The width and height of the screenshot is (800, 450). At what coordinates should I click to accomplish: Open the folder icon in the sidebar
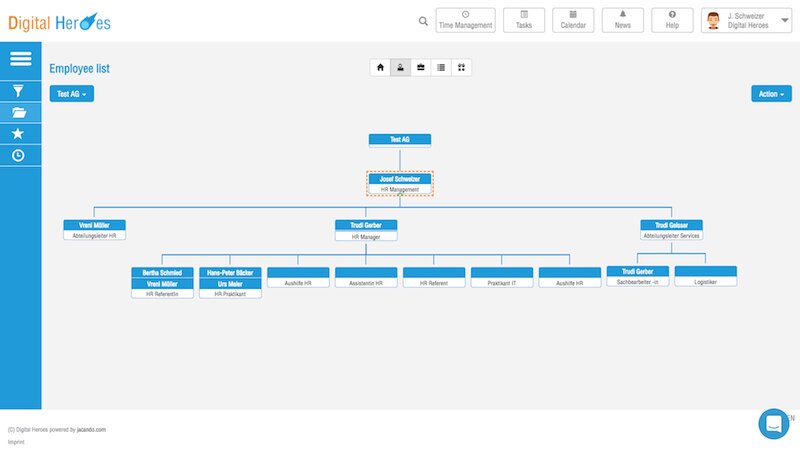tap(19, 112)
